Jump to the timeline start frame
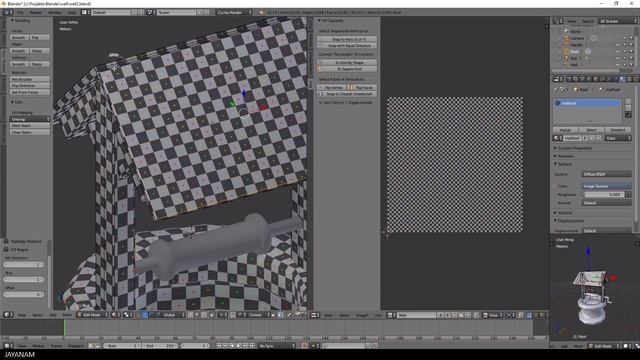The width and height of the screenshot is (640, 360). [x=220, y=345]
